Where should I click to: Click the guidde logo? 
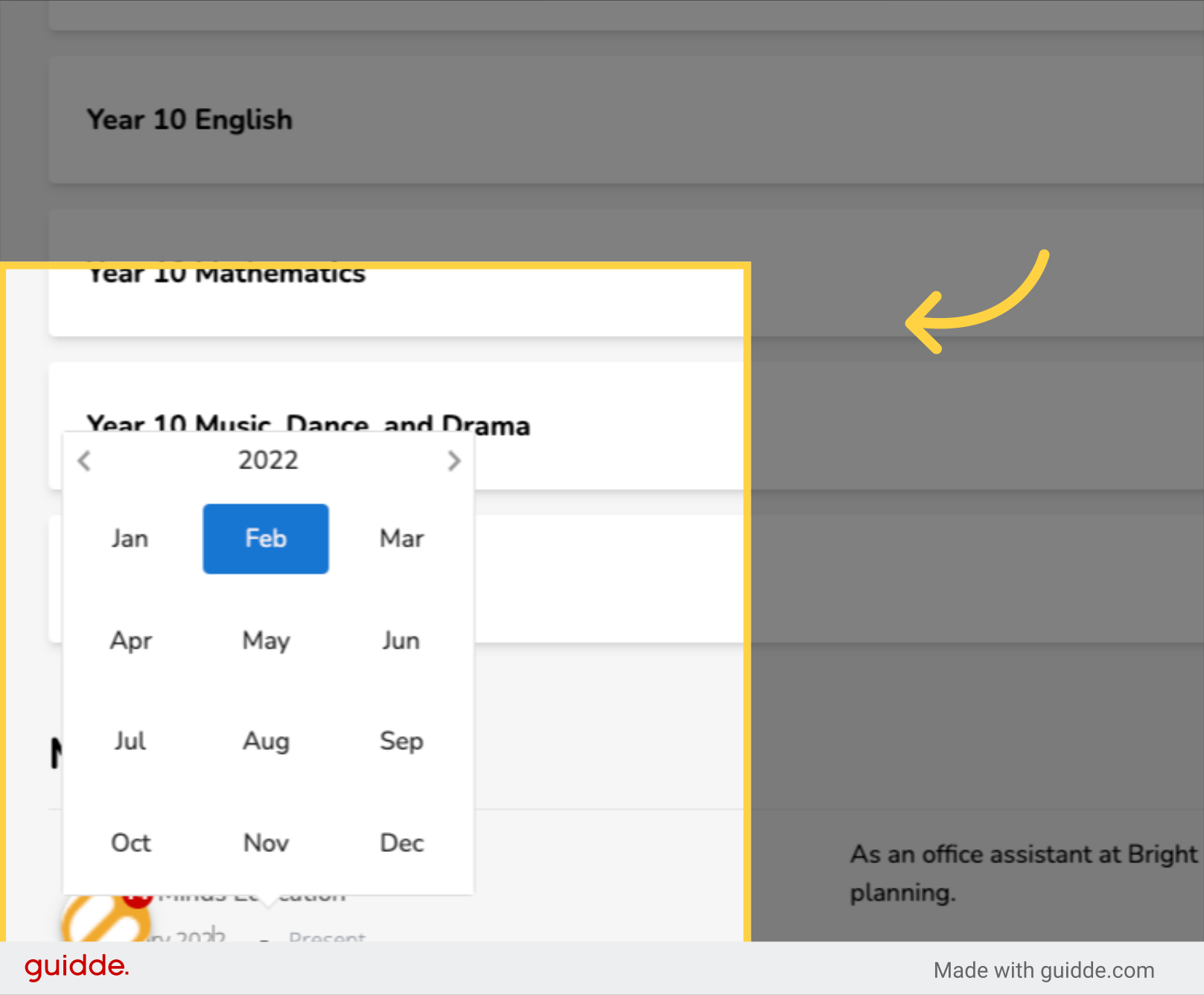click(77, 967)
